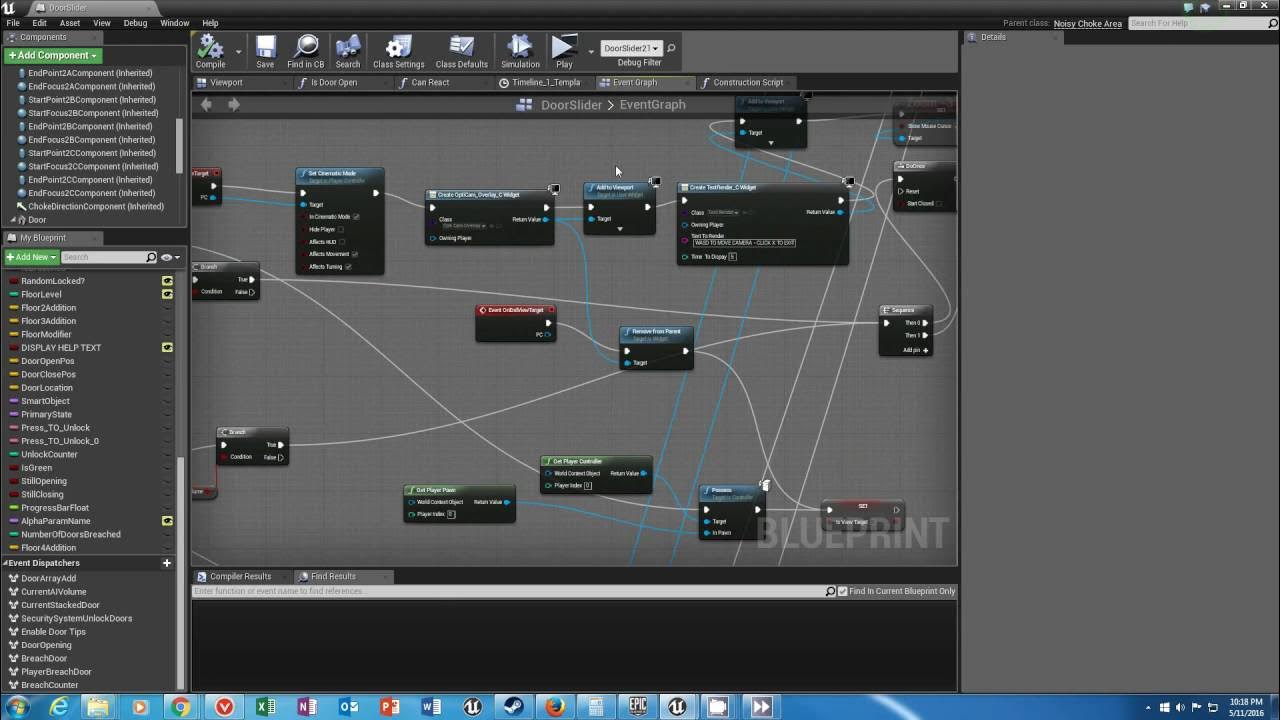1280x720 pixels.
Task: Click search icon in Find Results bar
Action: (x=830, y=591)
